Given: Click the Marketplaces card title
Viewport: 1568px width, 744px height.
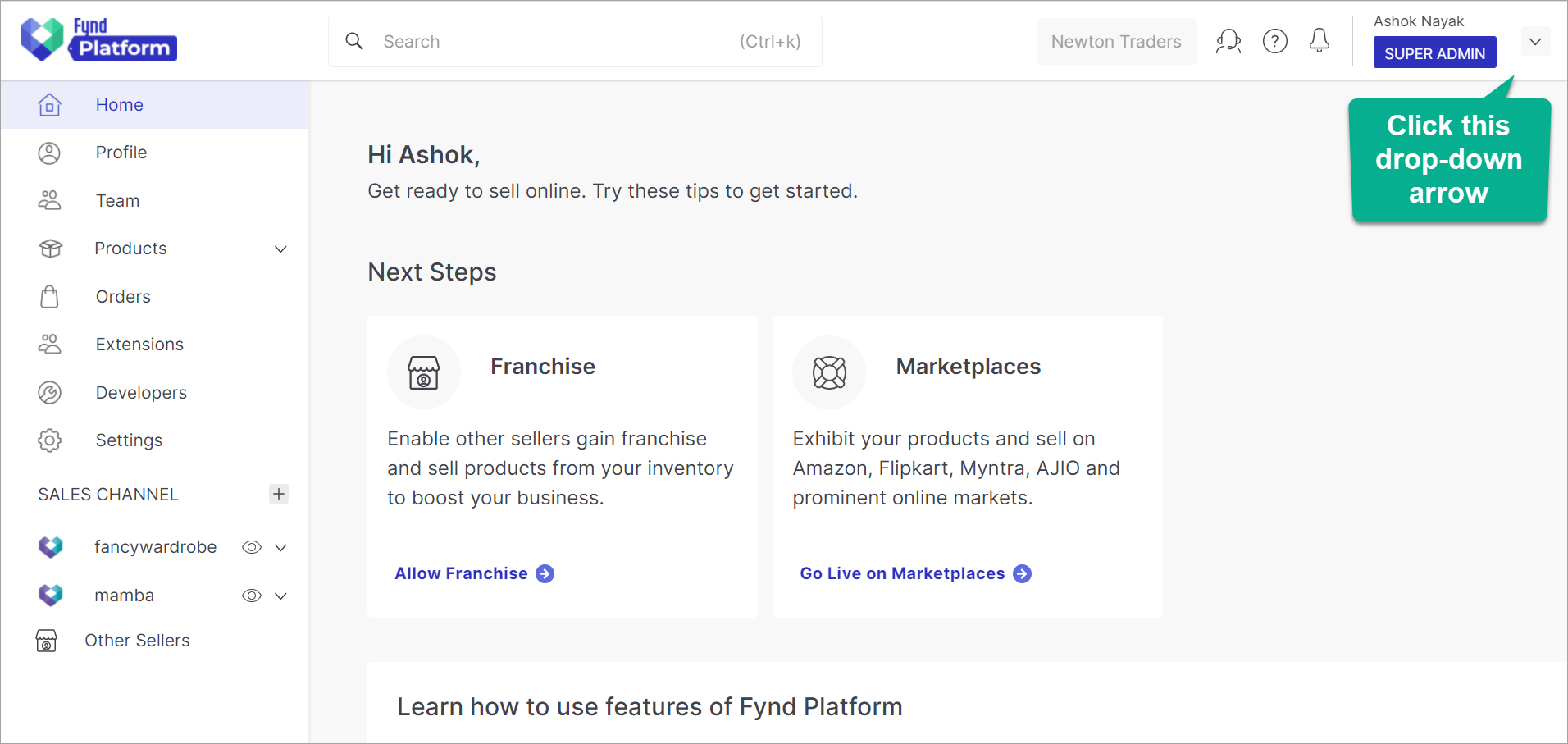Looking at the screenshot, I should (x=968, y=367).
